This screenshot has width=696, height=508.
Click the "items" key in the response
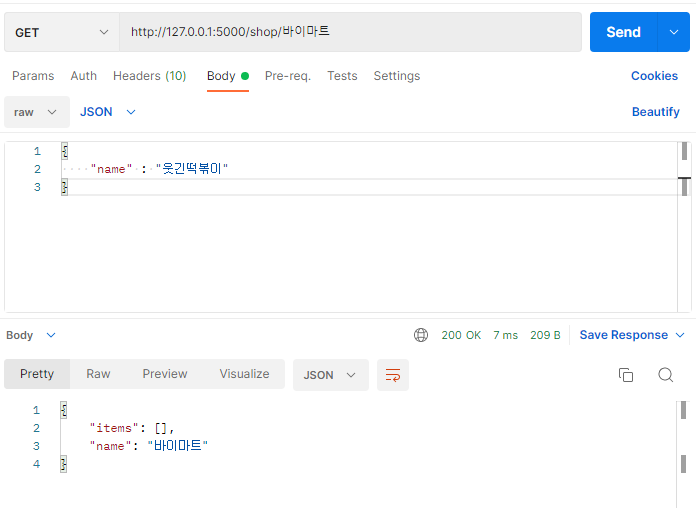115,428
